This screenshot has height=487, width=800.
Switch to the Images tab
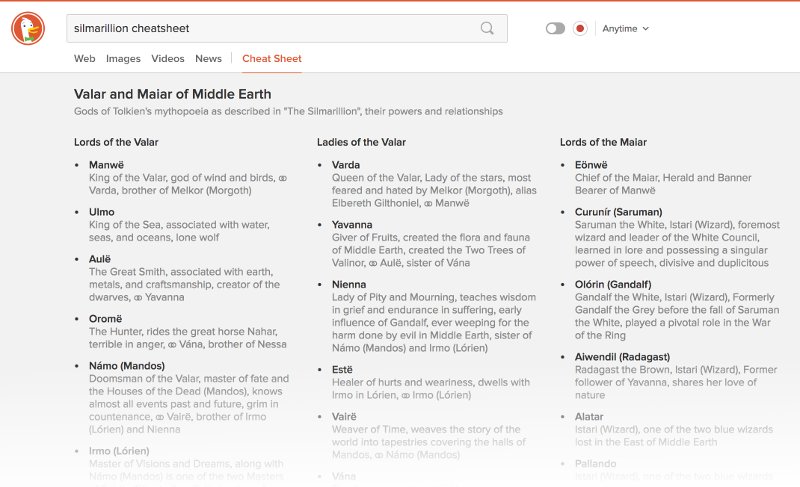[123, 59]
